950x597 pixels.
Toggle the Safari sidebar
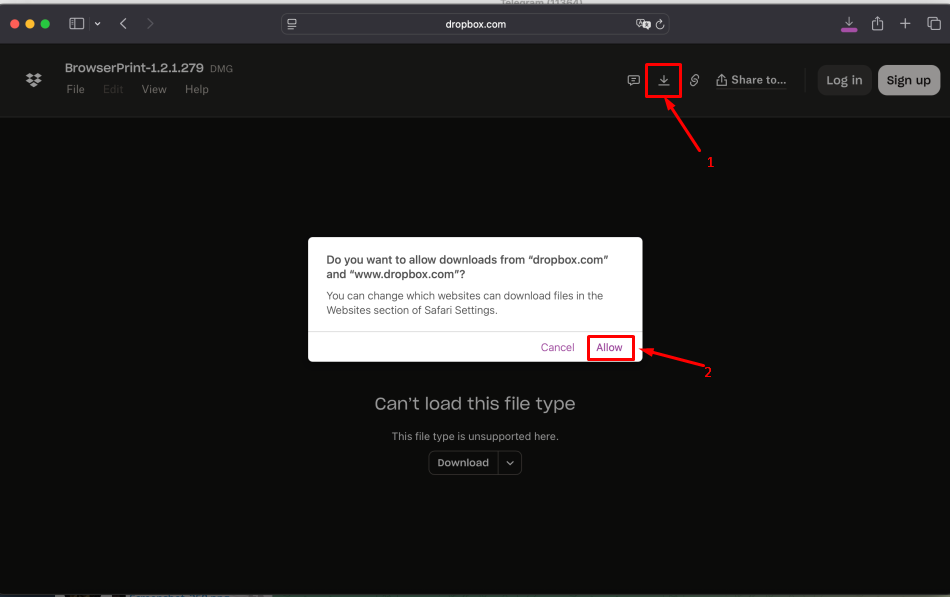click(76, 24)
